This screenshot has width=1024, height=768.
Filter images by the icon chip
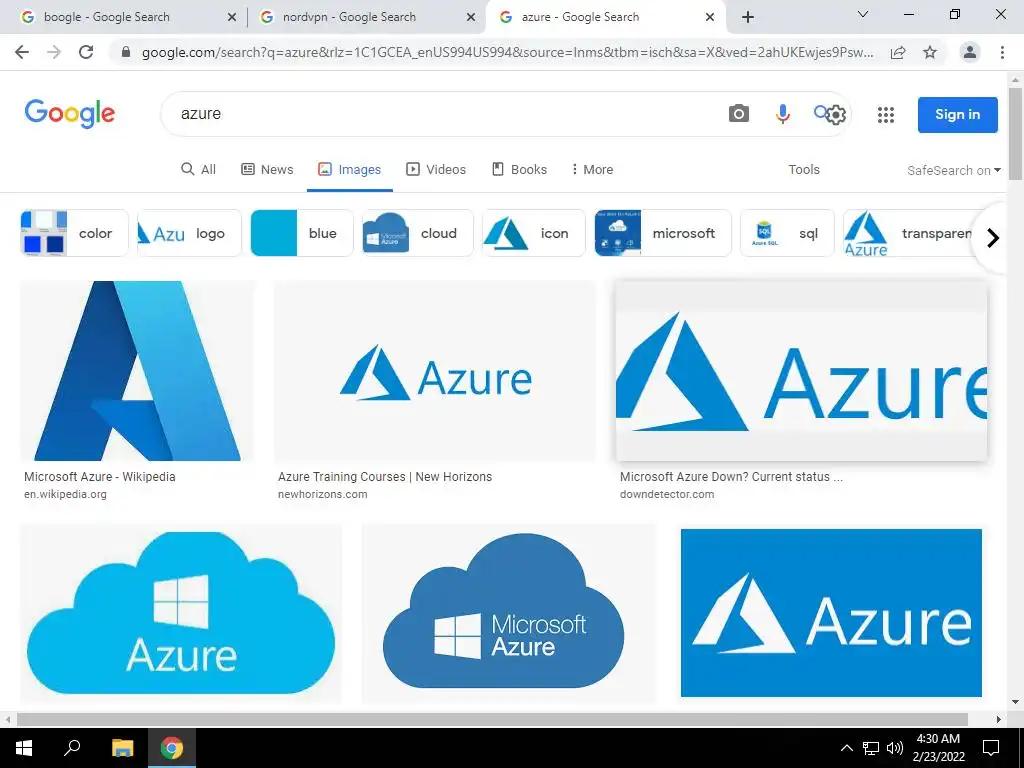tap(534, 233)
